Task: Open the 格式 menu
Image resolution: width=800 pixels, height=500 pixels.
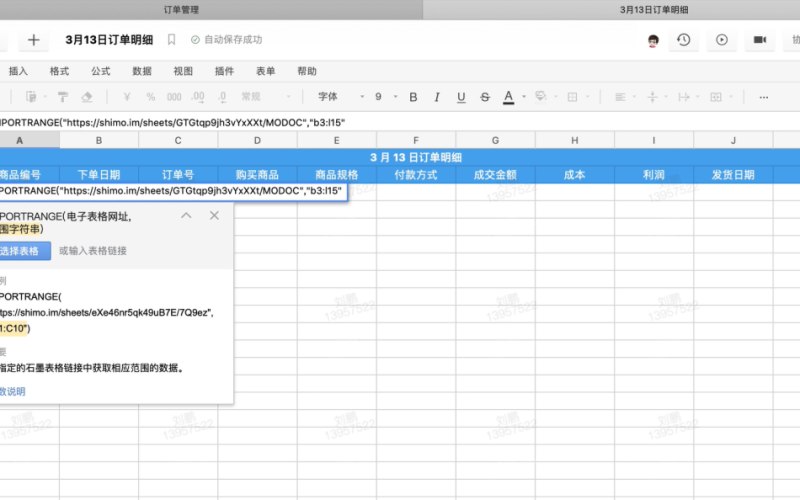Action: [x=59, y=71]
